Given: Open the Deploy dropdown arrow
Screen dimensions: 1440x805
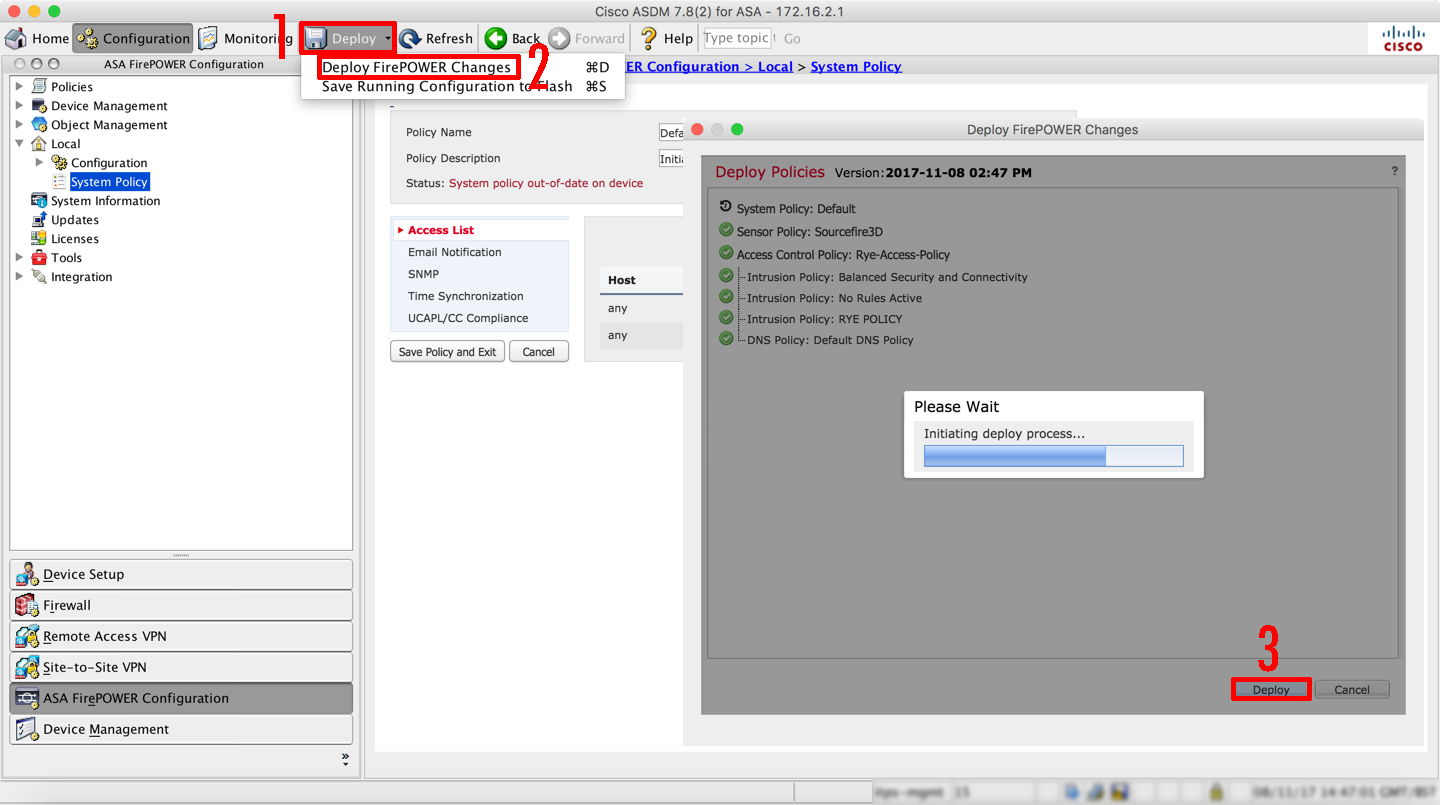Looking at the screenshot, I should tap(387, 39).
